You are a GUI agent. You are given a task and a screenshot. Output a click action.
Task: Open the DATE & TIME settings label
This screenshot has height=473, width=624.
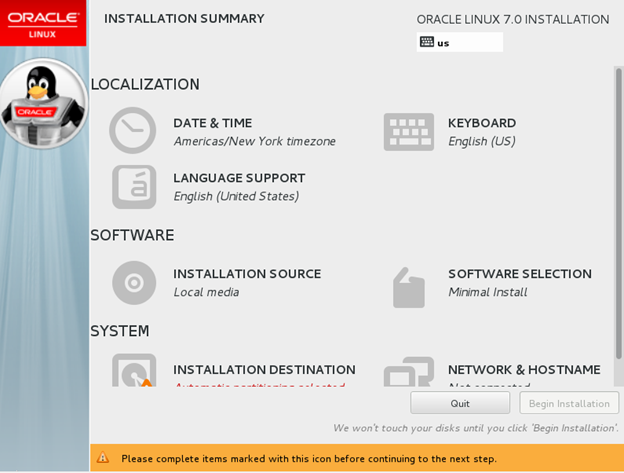pos(212,123)
